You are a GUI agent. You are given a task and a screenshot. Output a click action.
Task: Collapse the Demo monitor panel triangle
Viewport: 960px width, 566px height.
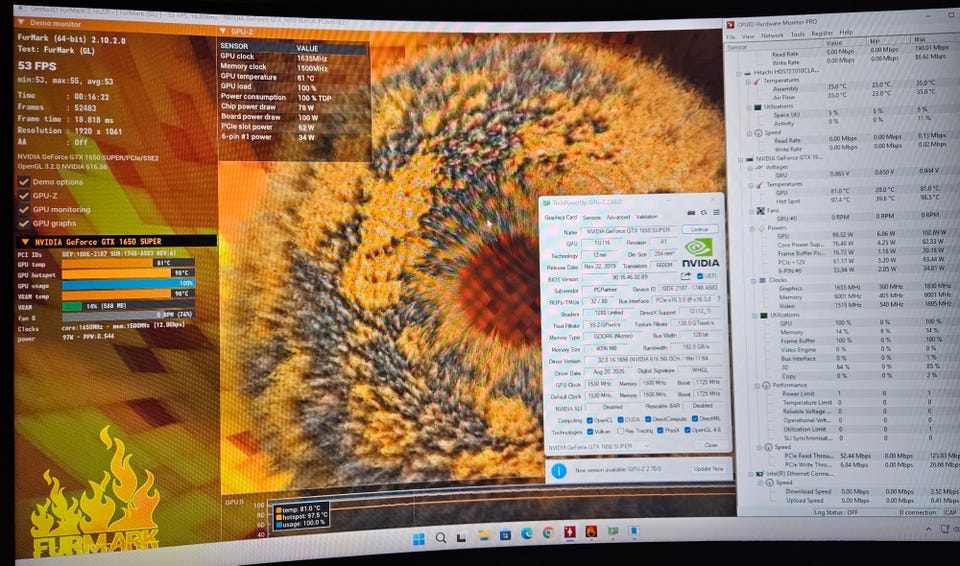click(21, 23)
